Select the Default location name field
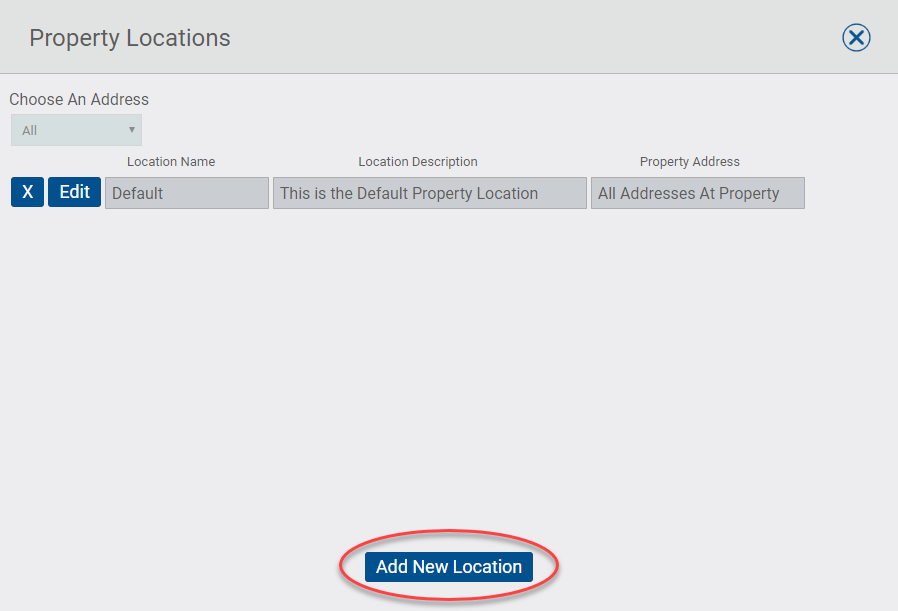898x611 pixels. point(186,193)
